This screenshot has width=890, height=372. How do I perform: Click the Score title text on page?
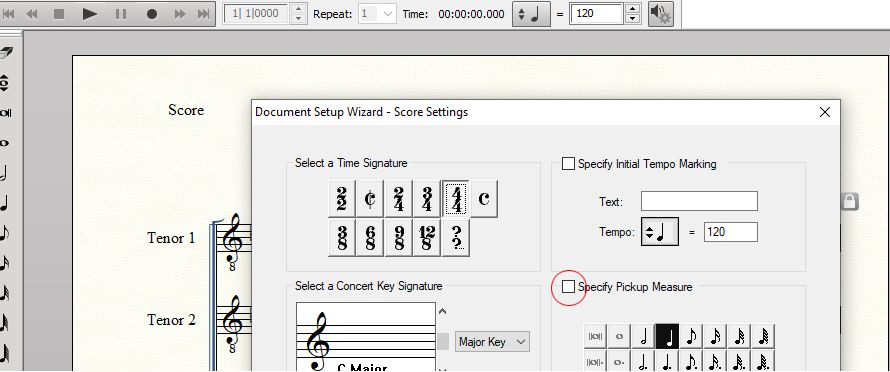[x=186, y=110]
